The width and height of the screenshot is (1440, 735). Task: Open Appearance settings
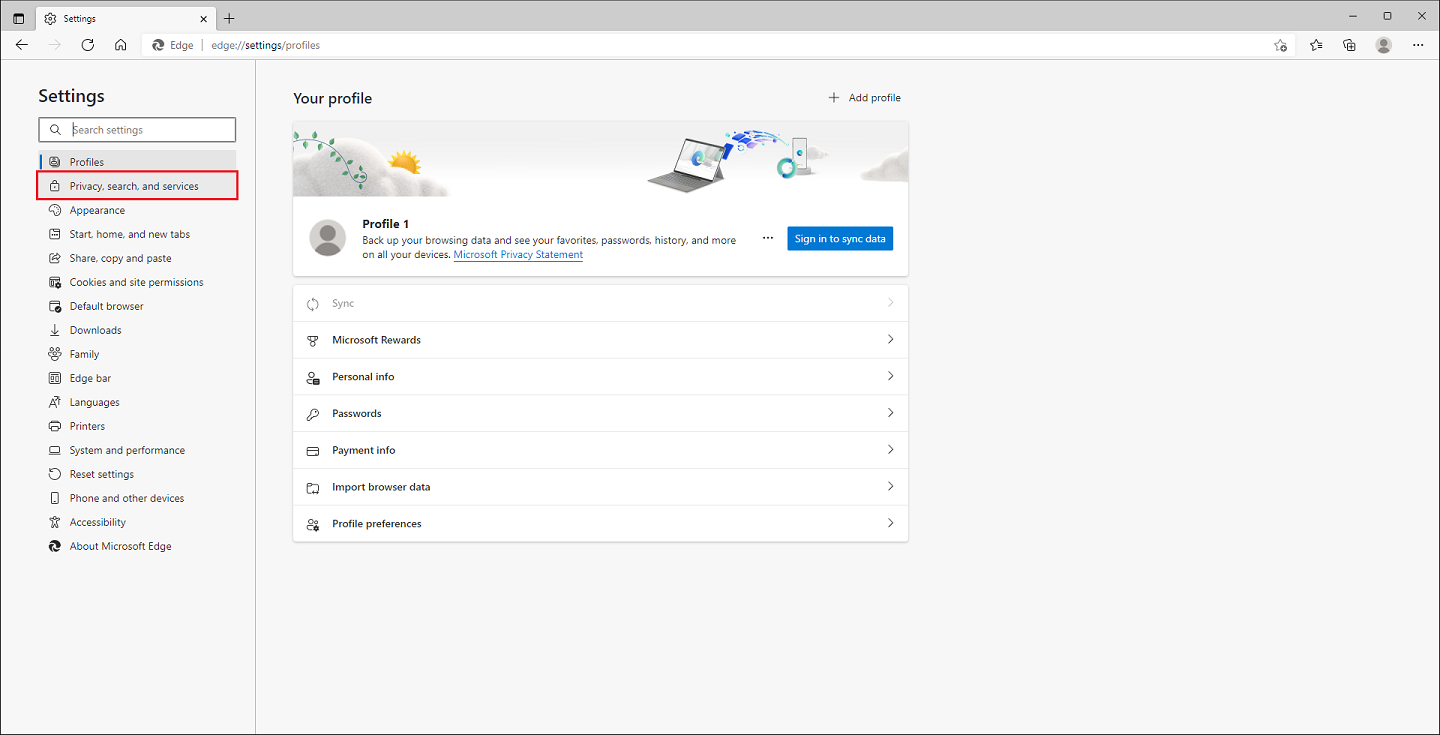pos(137,210)
